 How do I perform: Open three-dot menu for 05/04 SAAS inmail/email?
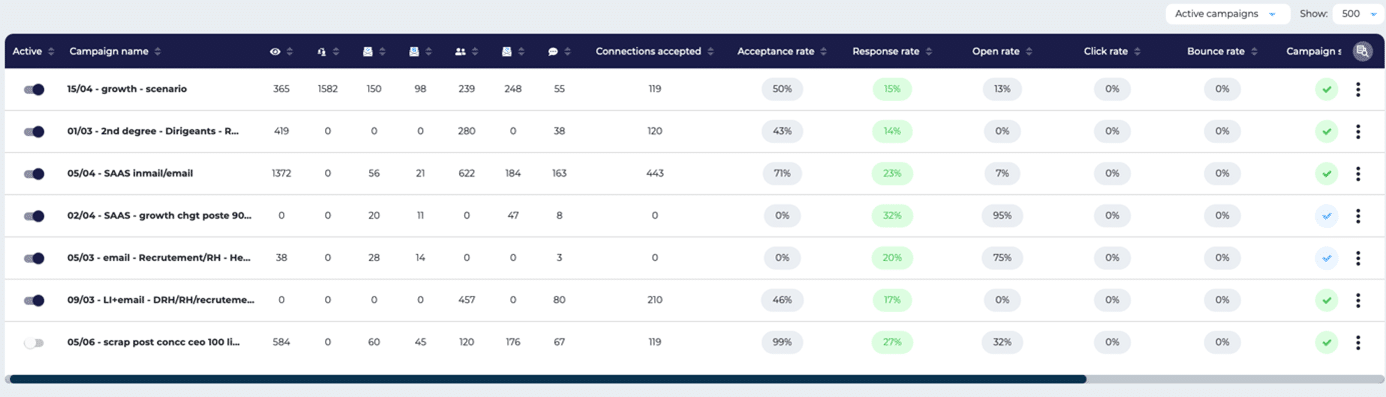point(1358,173)
